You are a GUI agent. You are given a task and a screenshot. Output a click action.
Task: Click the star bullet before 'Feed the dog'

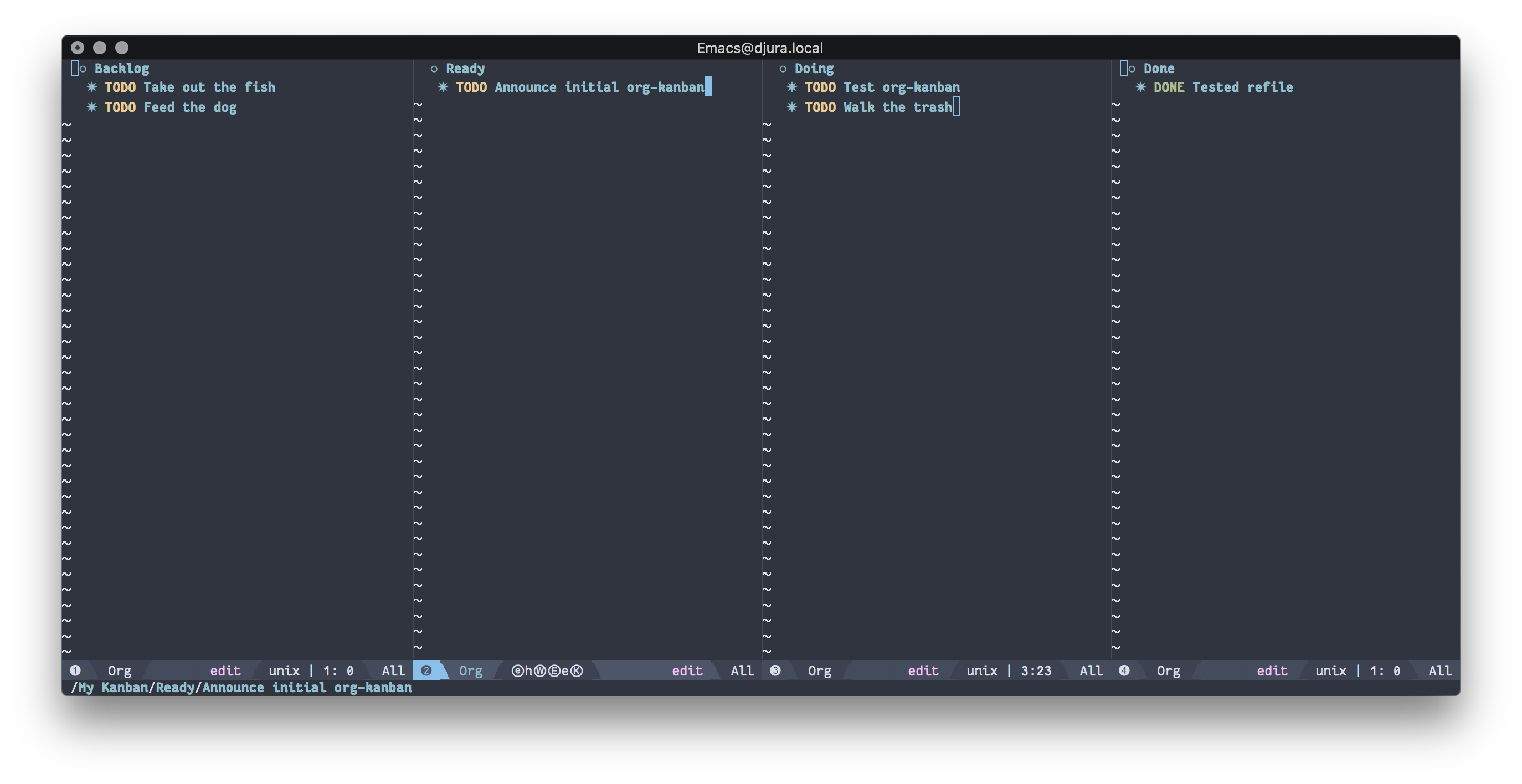[x=91, y=107]
